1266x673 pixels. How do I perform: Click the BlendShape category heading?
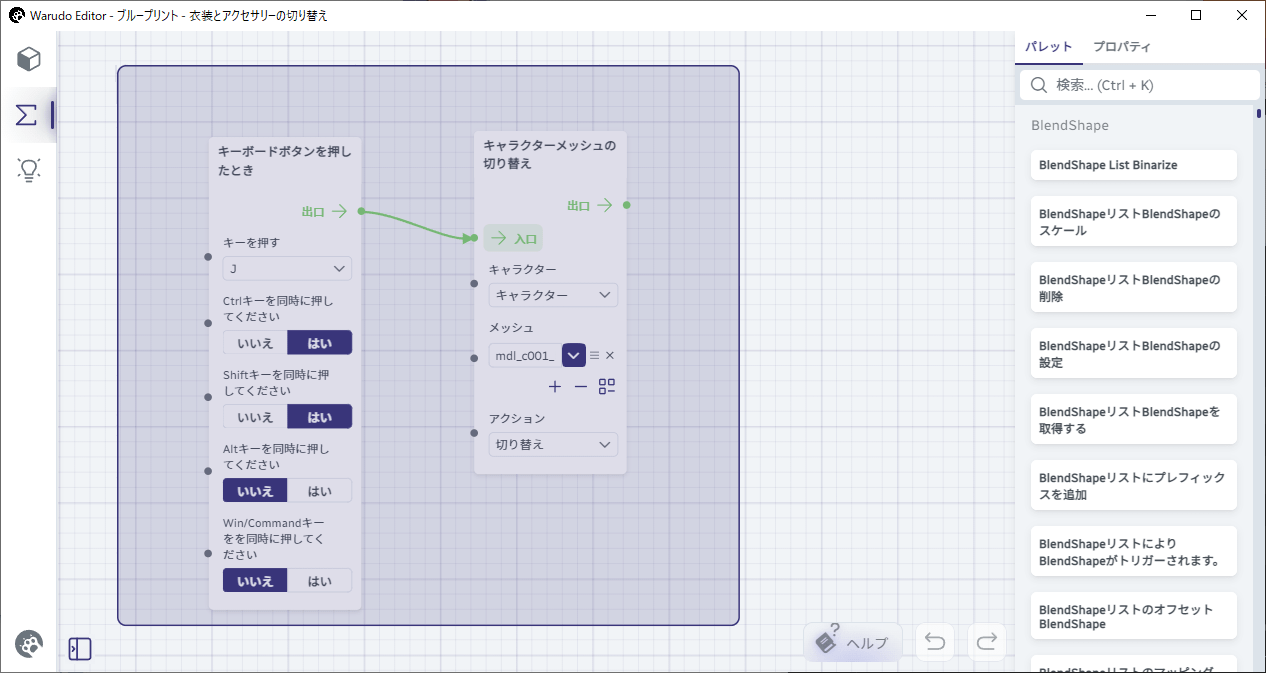[x=1070, y=126]
